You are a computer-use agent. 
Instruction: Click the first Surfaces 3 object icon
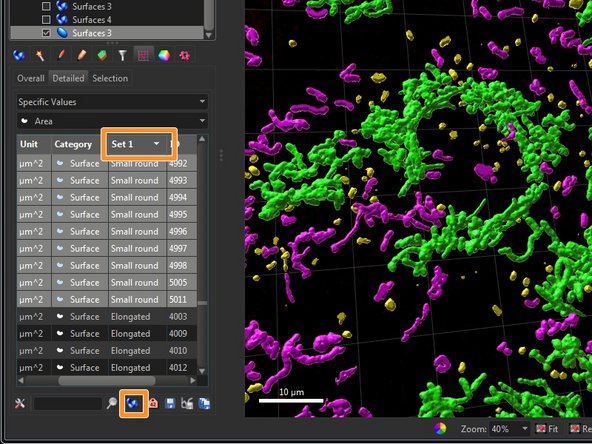coord(62,6)
